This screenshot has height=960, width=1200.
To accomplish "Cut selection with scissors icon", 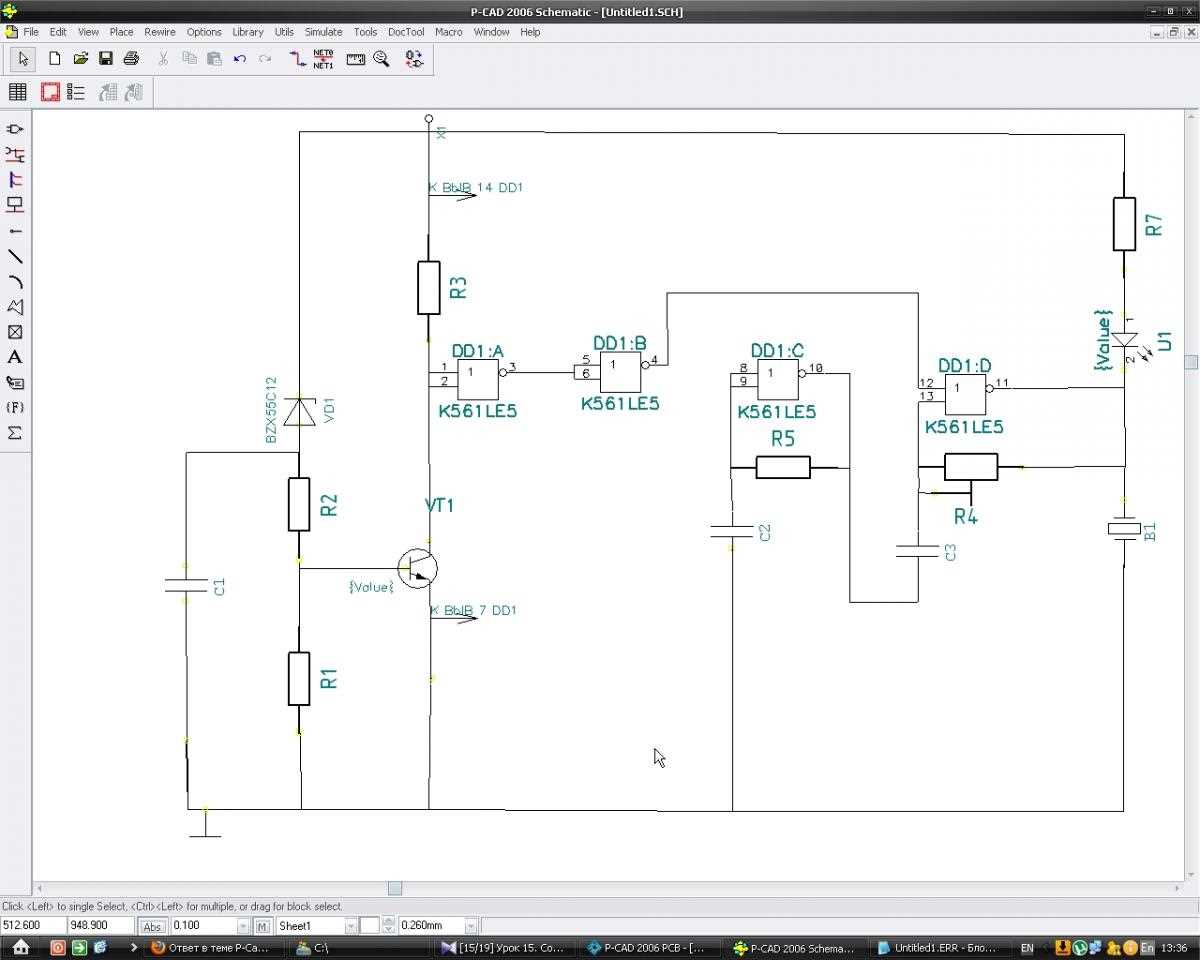I will point(163,59).
